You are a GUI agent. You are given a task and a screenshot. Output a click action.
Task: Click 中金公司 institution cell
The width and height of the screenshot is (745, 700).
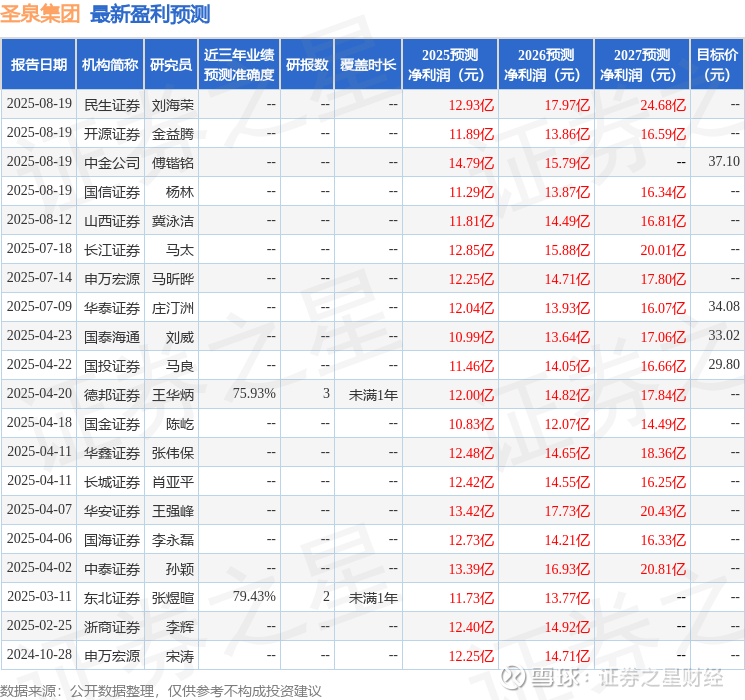pos(112,163)
